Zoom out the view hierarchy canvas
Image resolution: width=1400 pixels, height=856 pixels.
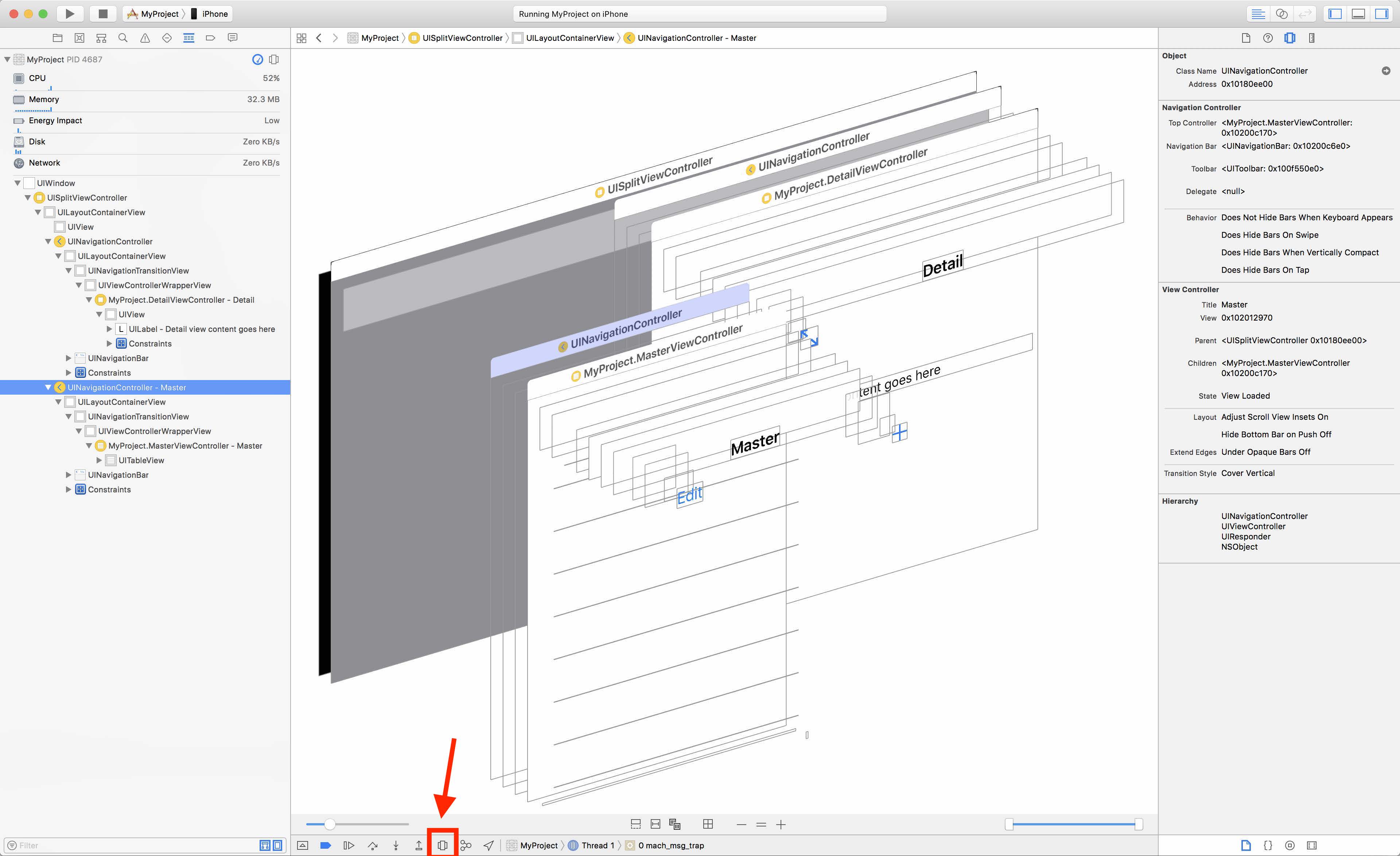742,824
